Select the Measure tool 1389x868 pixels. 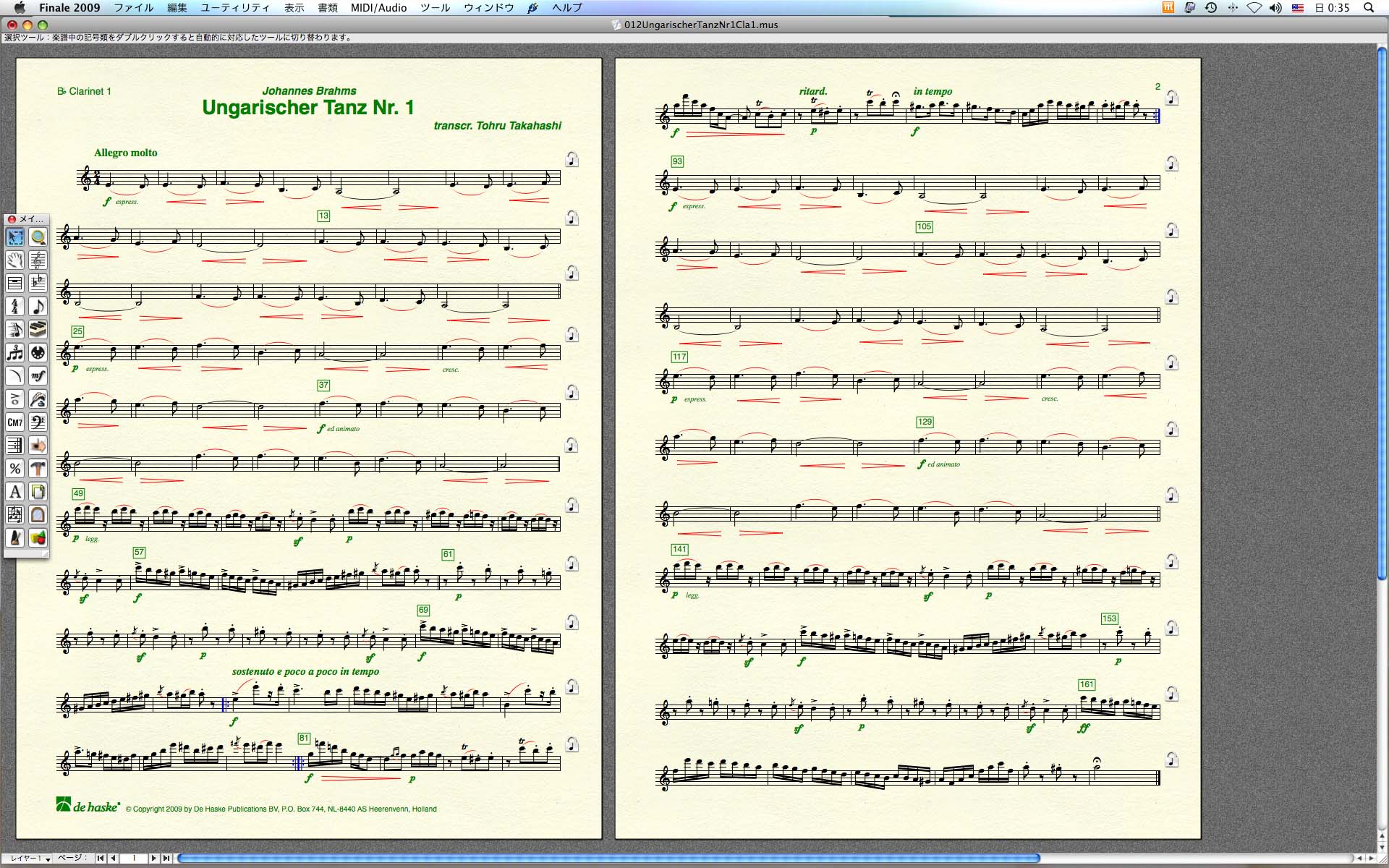point(15,284)
